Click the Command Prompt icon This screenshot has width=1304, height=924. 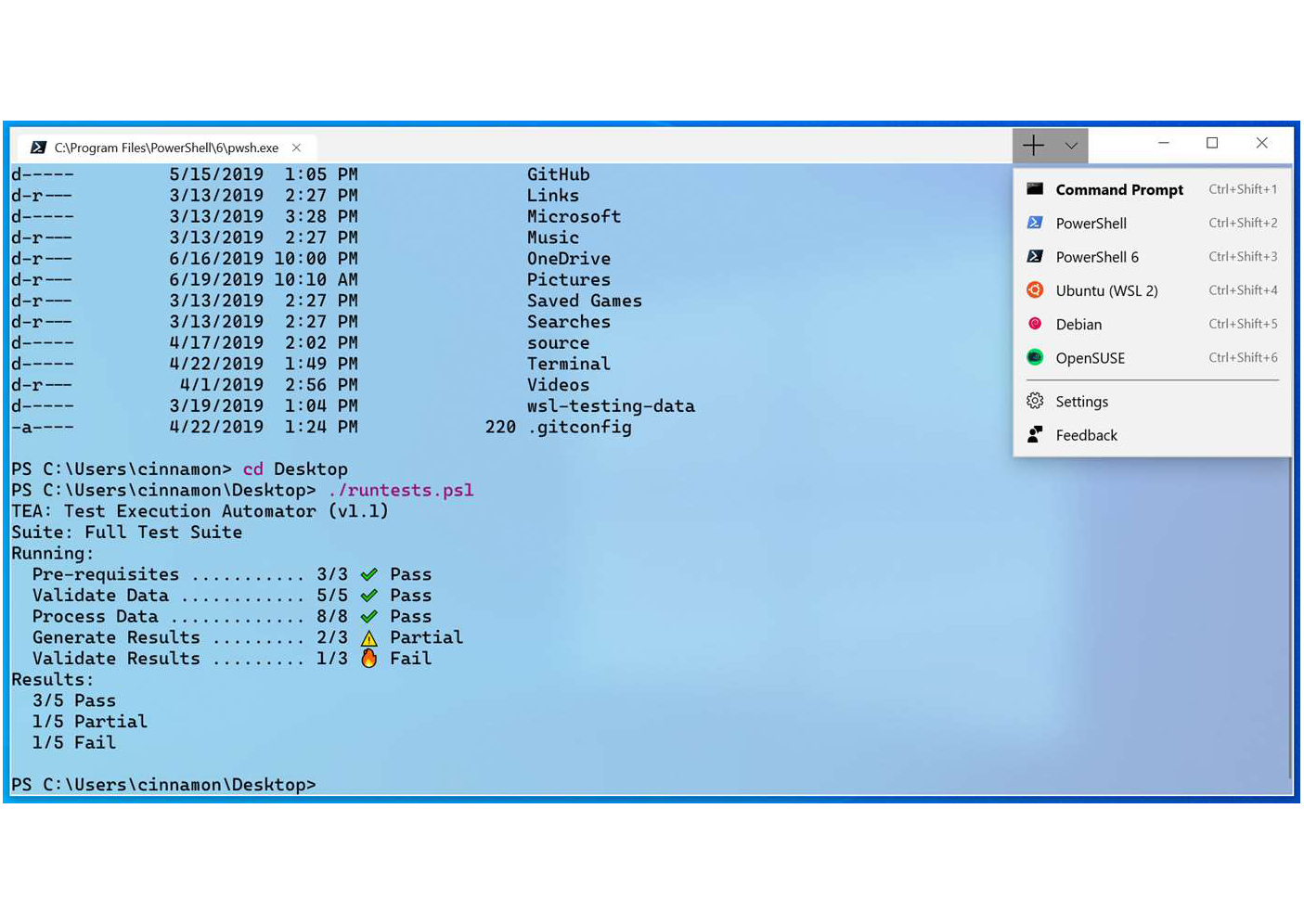pyautogui.click(x=1035, y=189)
